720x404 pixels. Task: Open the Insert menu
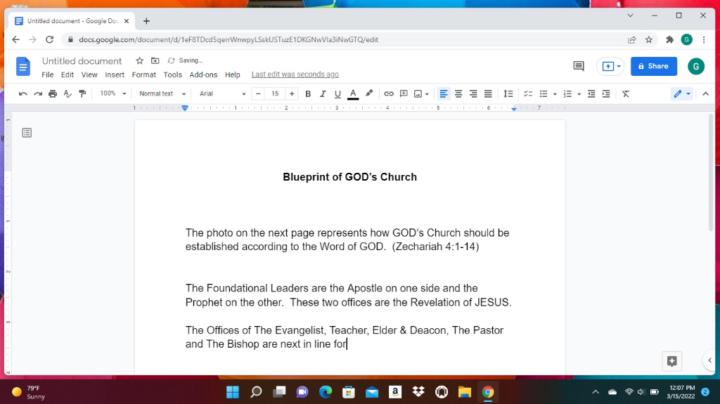[x=115, y=75]
